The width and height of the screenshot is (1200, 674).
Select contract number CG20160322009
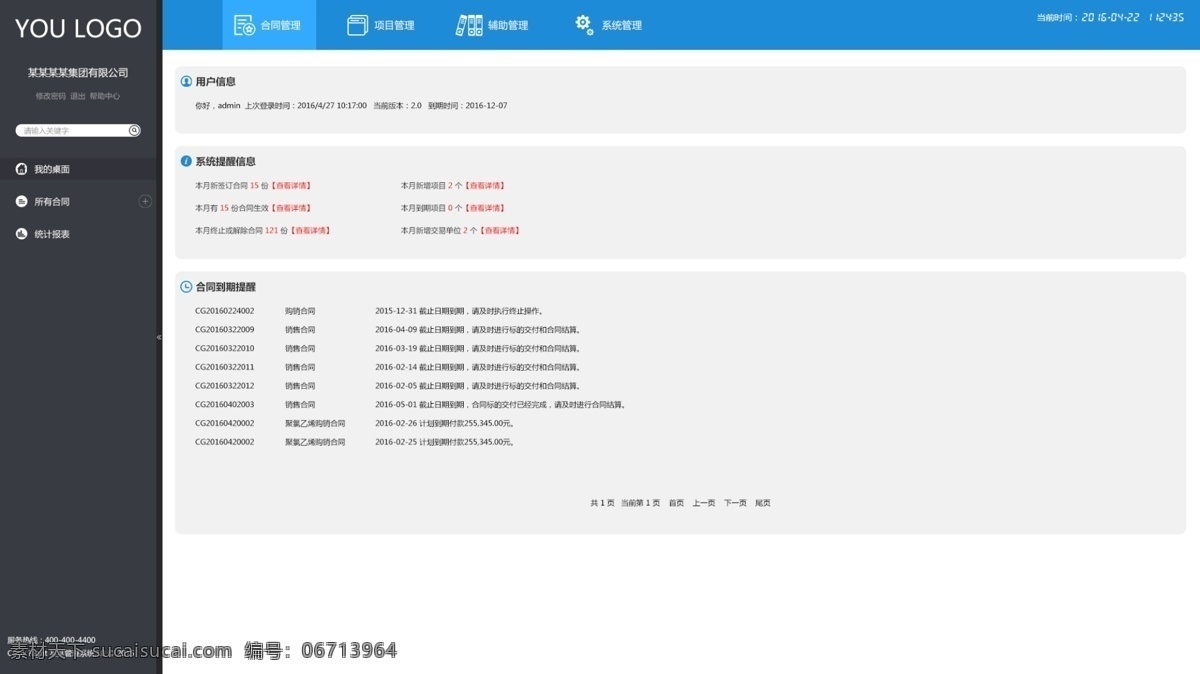pyautogui.click(x=225, y=329)
